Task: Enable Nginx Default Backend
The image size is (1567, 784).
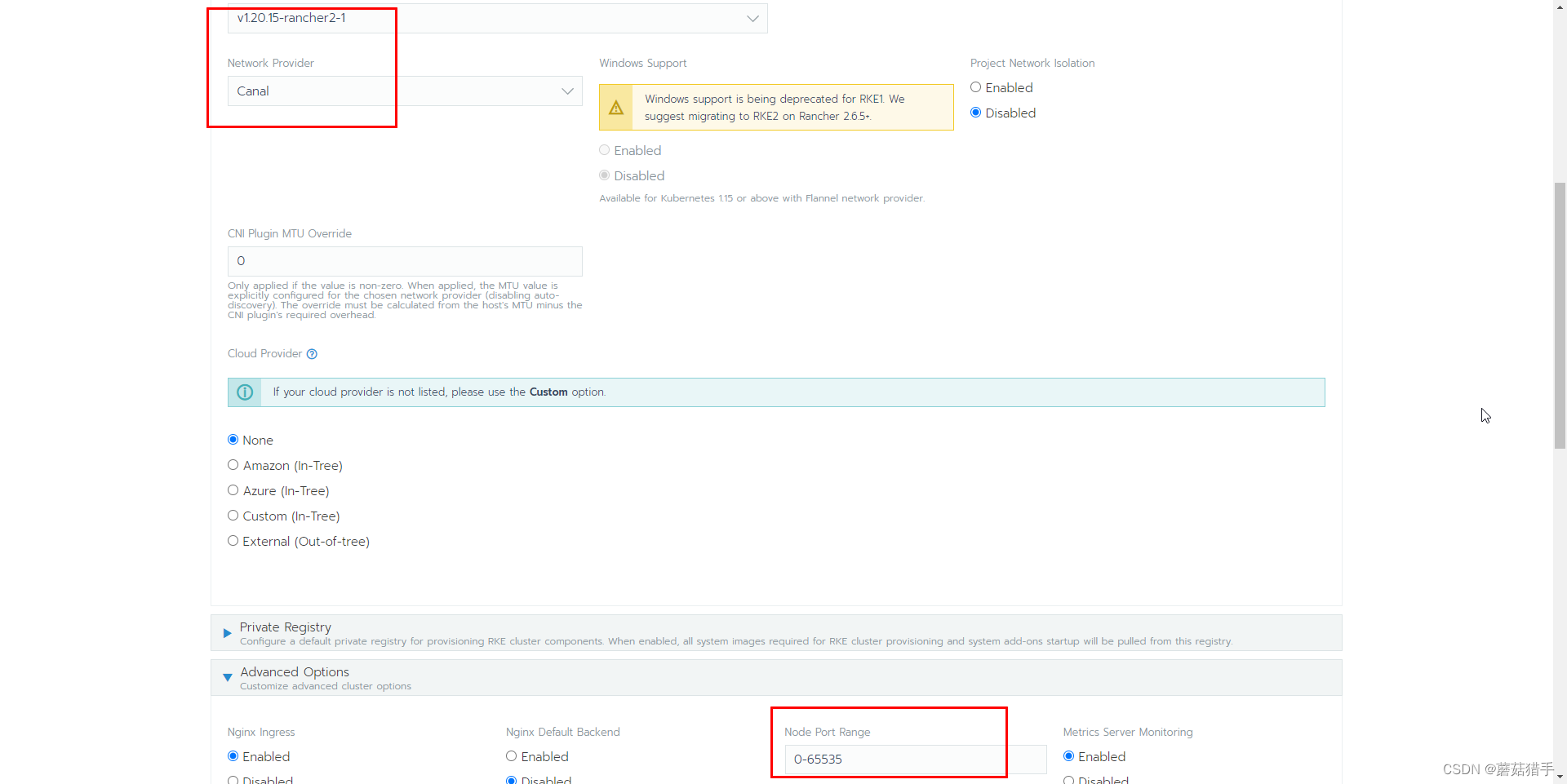Action: tap(512, 756)
